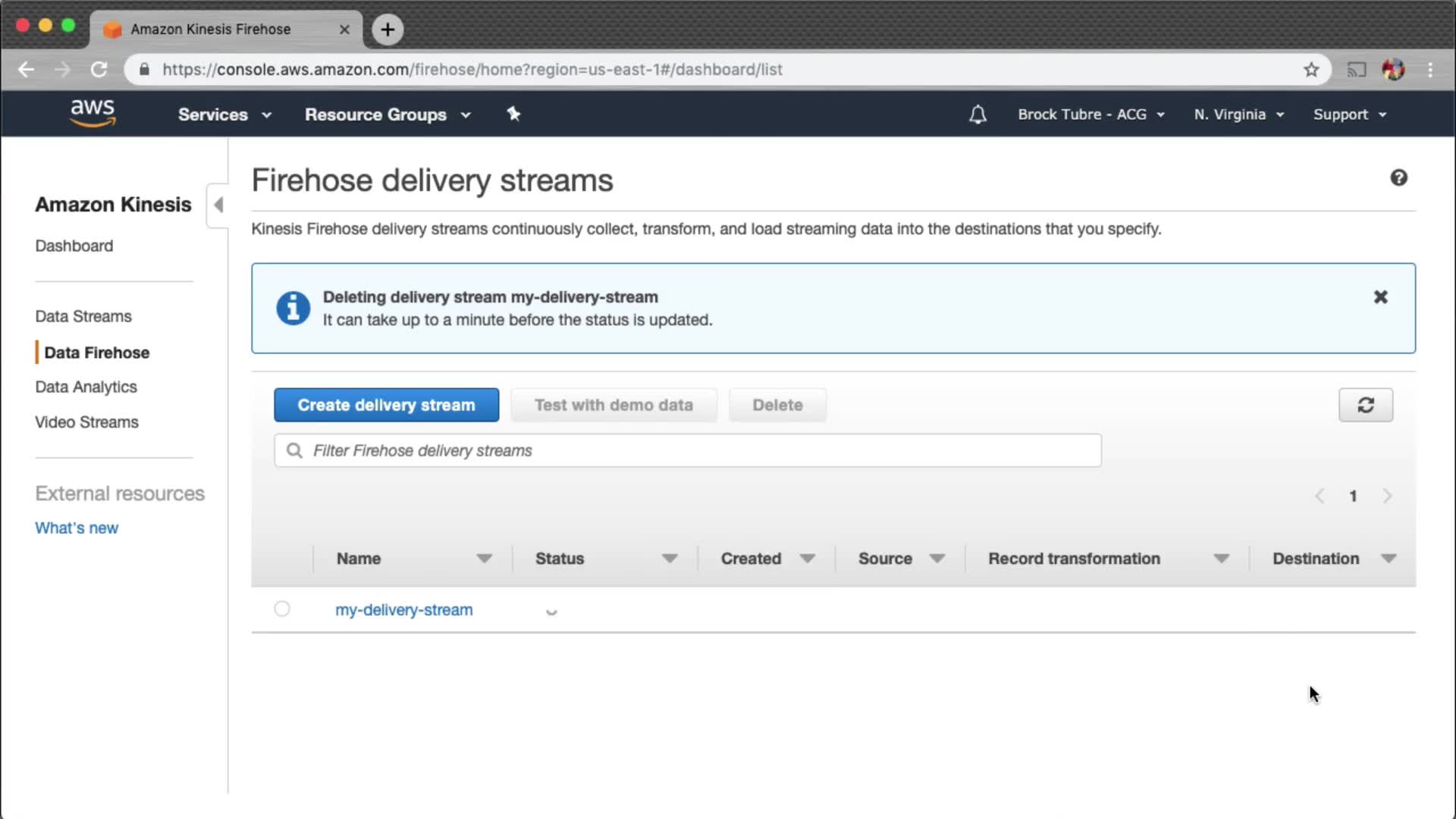Click the AWS logo home icon

click(93, 113)
